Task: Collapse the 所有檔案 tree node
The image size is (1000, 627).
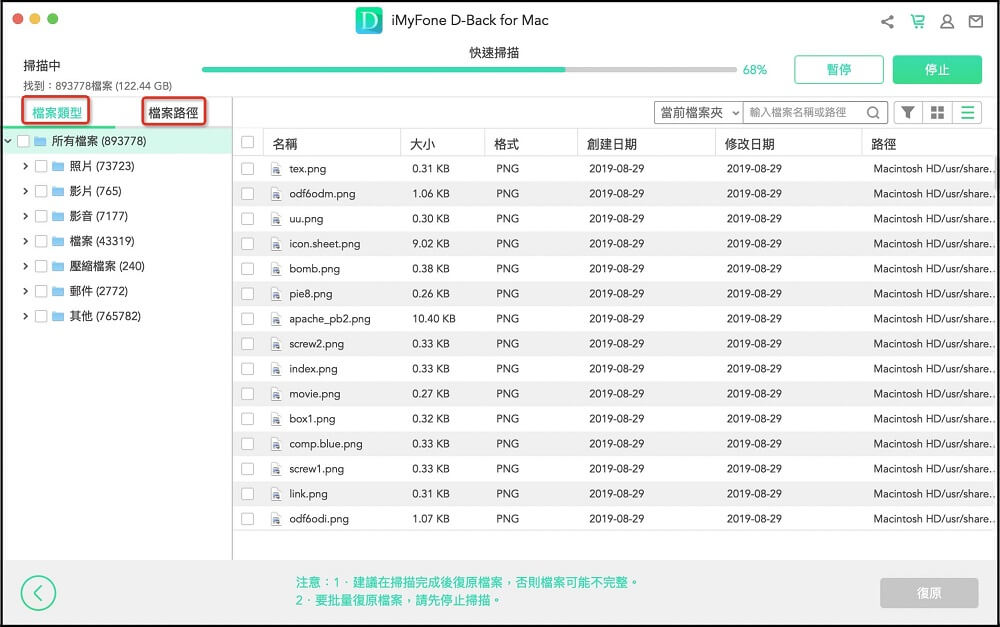Action: (x=9, y=141)
